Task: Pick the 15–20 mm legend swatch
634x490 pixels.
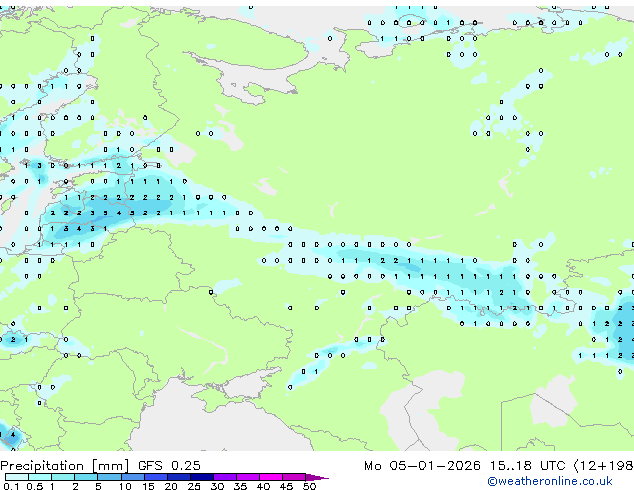Action: [155, 477]
